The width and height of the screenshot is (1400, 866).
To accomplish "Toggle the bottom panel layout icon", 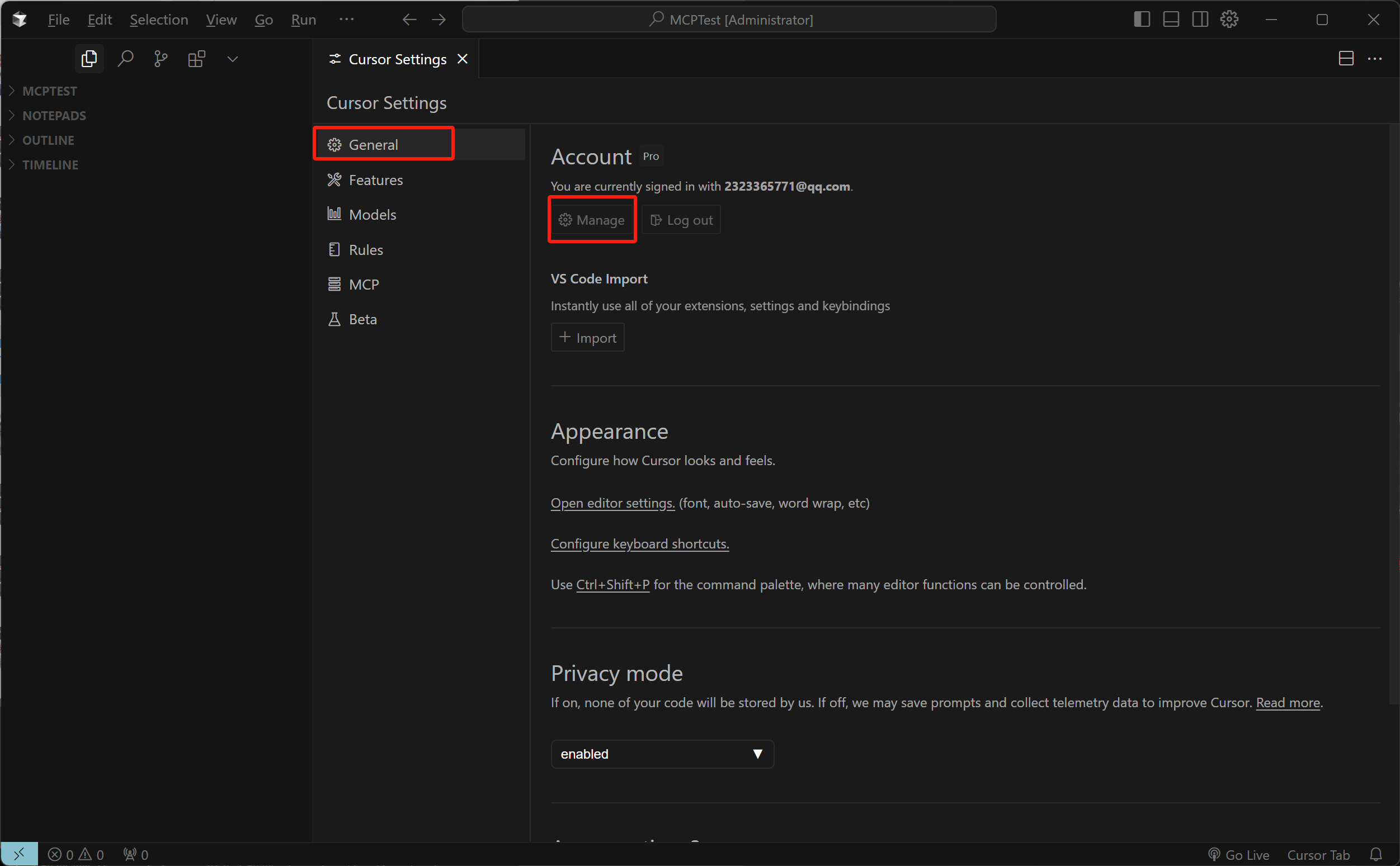I will pos(1171,20).
